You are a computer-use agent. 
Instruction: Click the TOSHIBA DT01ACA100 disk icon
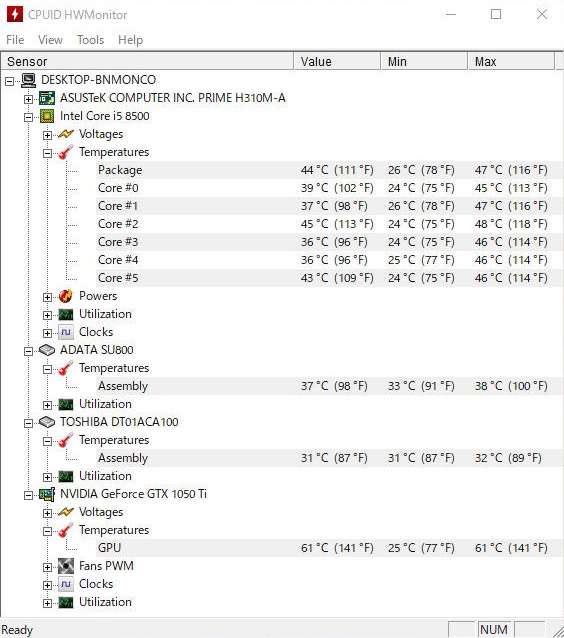click(47, 422)
